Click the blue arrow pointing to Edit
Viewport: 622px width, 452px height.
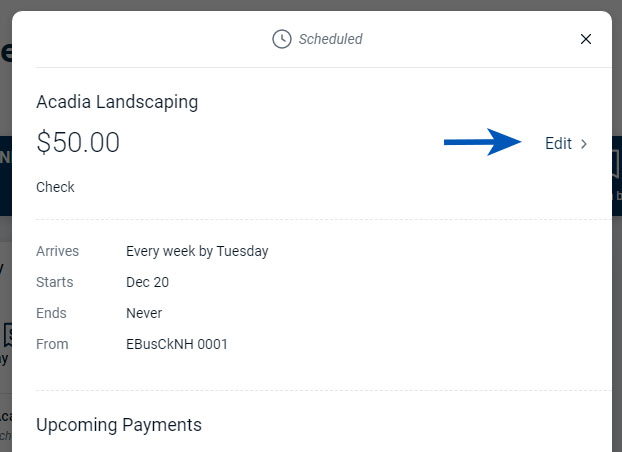pos(484,143)
